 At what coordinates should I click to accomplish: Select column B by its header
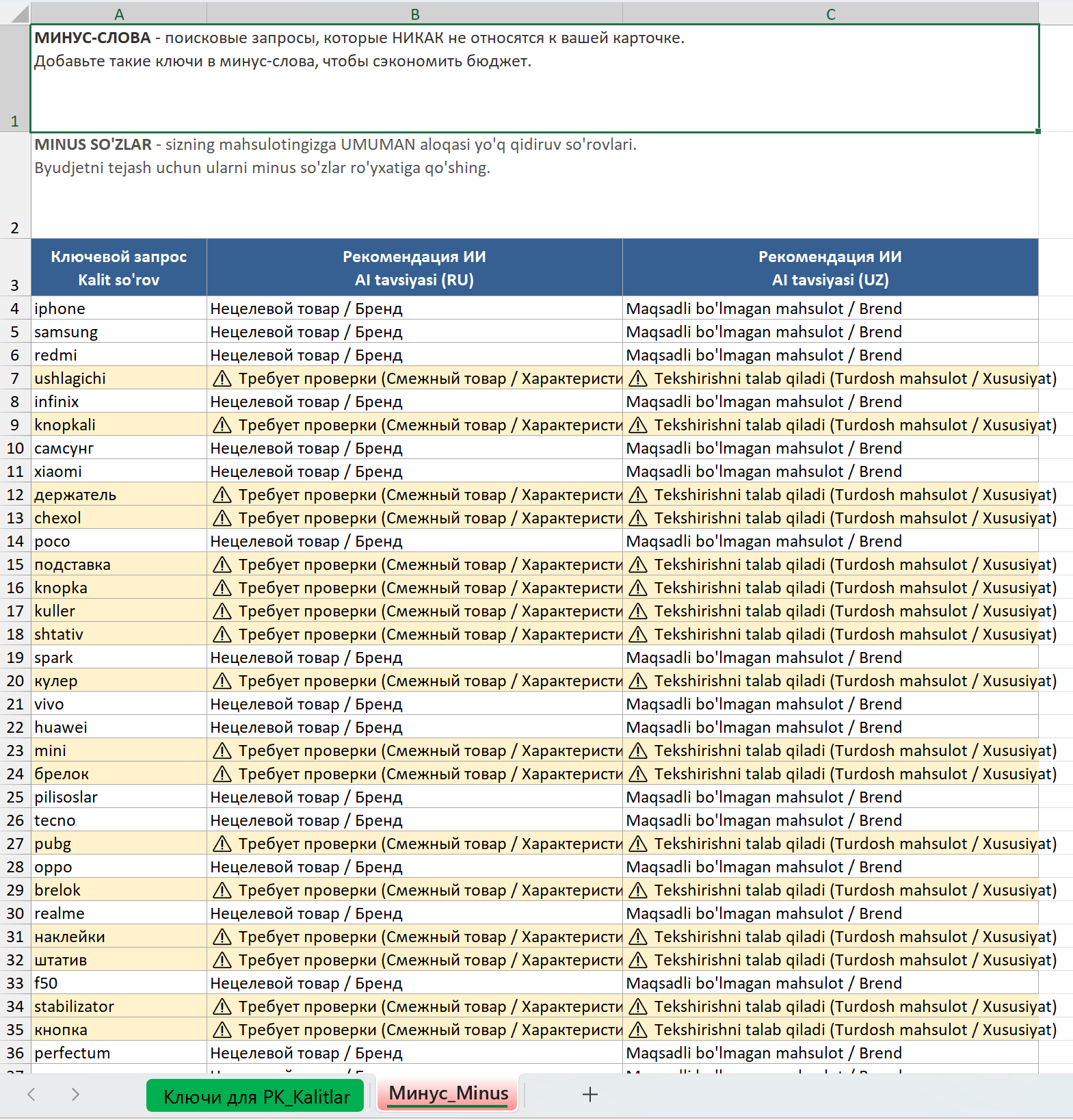(x=414, y=14)
